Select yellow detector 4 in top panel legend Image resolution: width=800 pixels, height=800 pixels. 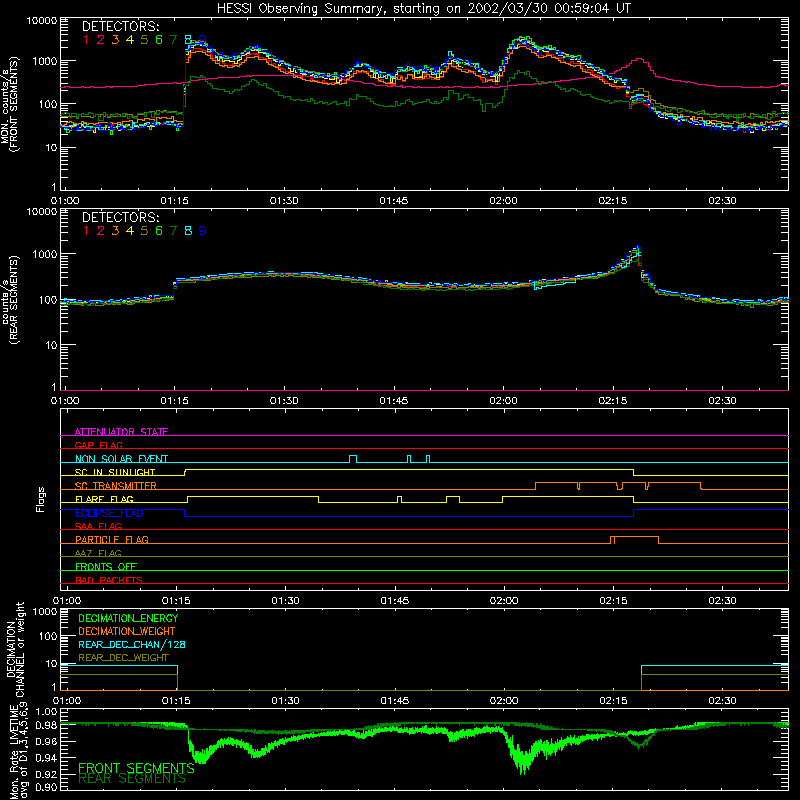[x=130, y=40]
